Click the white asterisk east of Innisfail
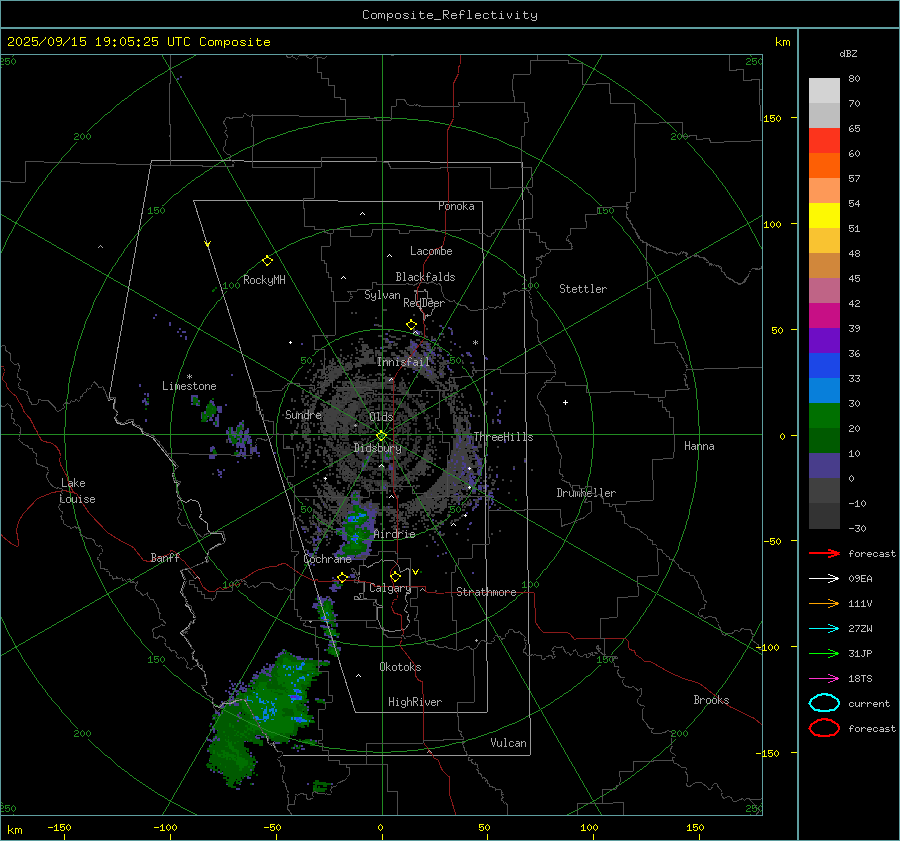The height and width of the screenshot is (841, 900). (x=475, y=343)
